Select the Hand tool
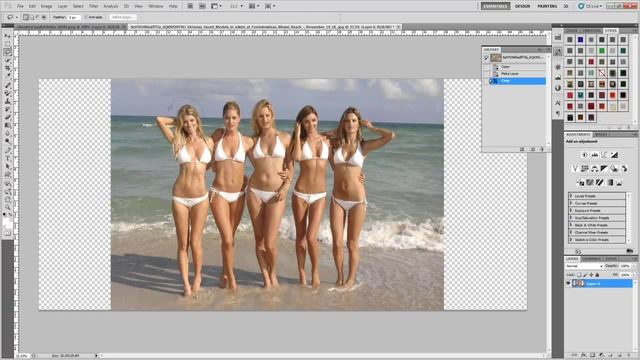This screenshot has height=360, width=640. (x=8, y=200)
